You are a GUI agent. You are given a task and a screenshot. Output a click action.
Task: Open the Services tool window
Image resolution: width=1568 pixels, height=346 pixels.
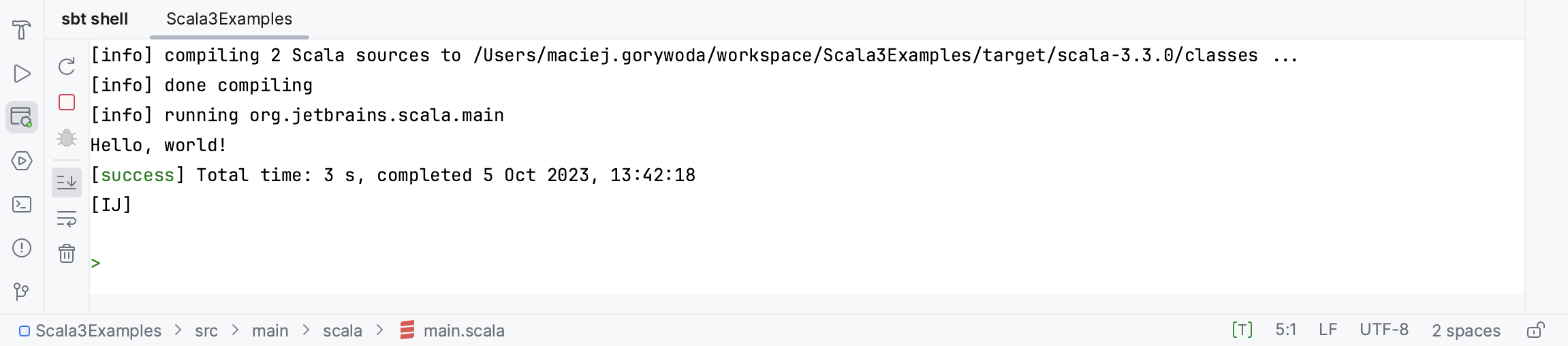click(22, 161)
